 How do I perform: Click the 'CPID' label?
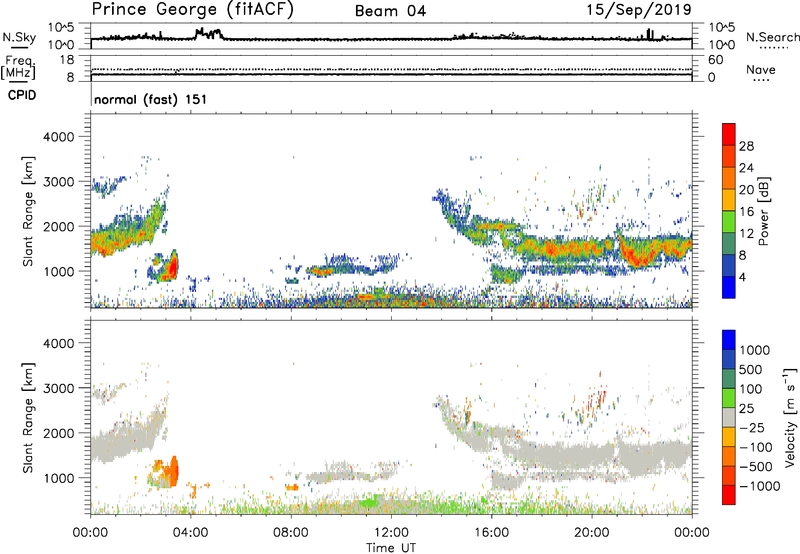coord(22,95)
